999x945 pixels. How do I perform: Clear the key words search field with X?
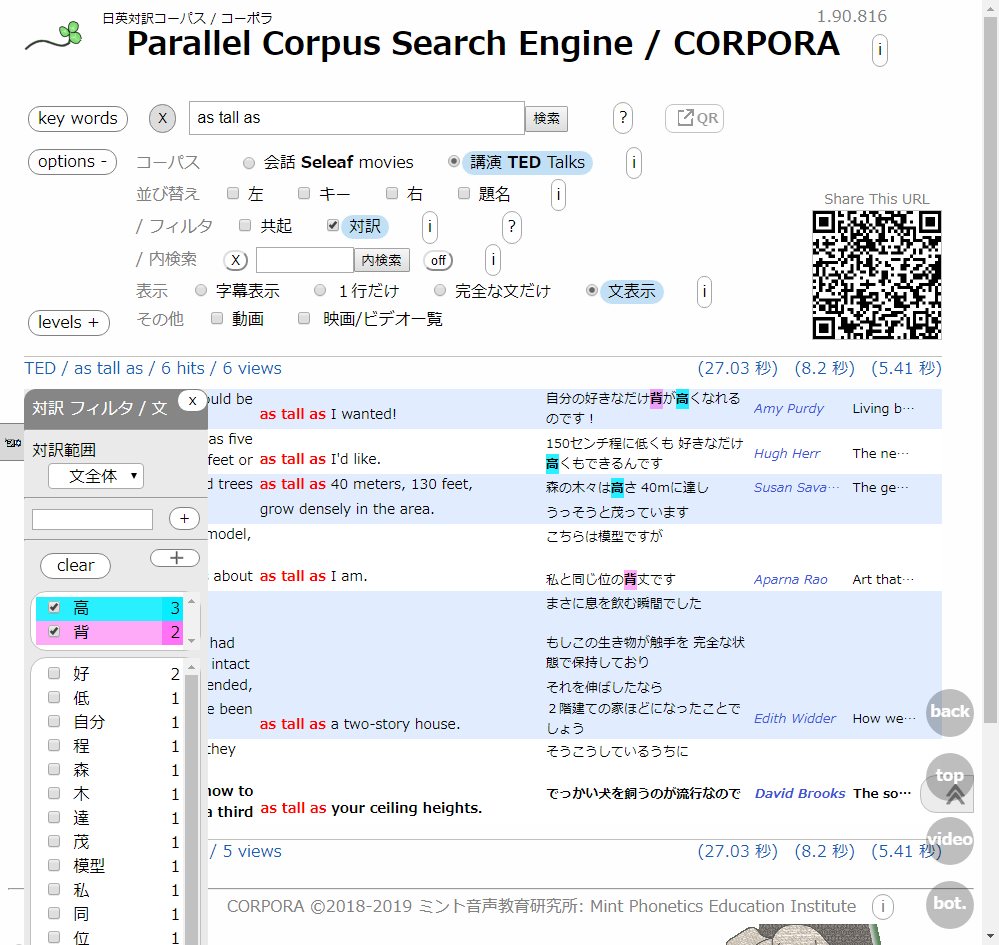(162, 118)
